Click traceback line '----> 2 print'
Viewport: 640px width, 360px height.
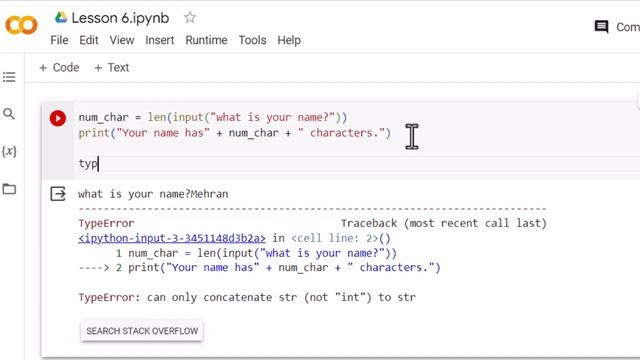point(259,268)
